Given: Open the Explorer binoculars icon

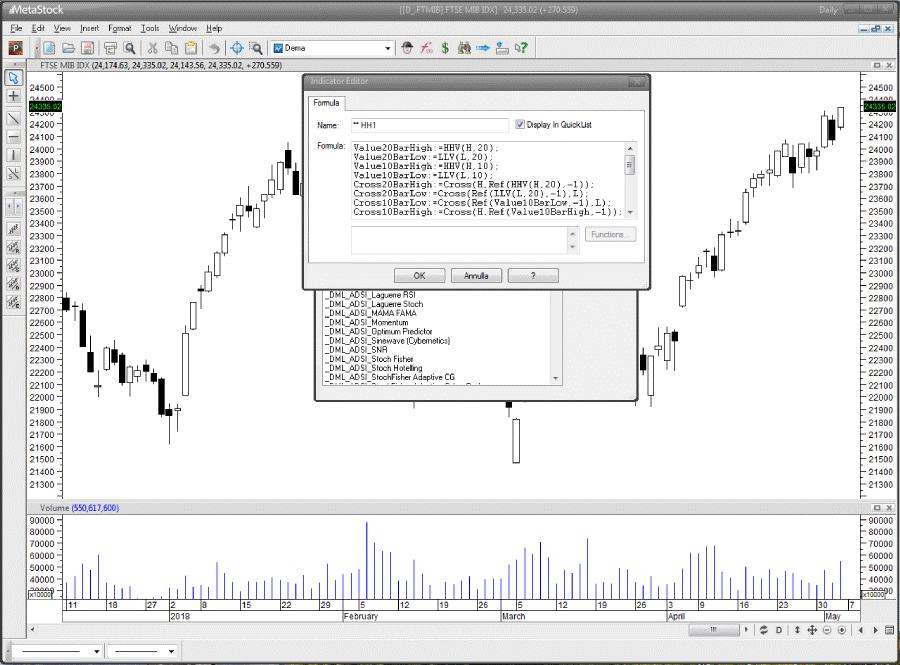Looking at the screenshot, I should click(x=464, y=48).
